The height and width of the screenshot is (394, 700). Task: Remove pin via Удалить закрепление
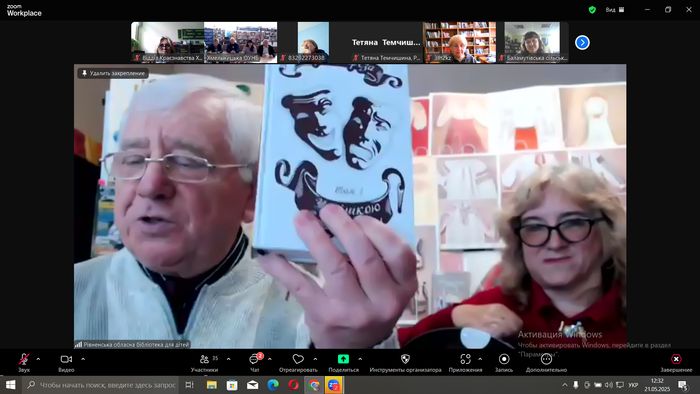113,73
